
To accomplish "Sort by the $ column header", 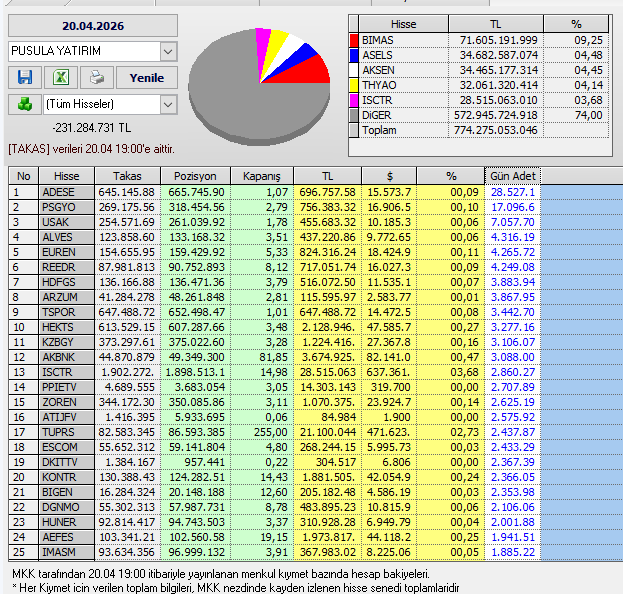I will (389, 176).
